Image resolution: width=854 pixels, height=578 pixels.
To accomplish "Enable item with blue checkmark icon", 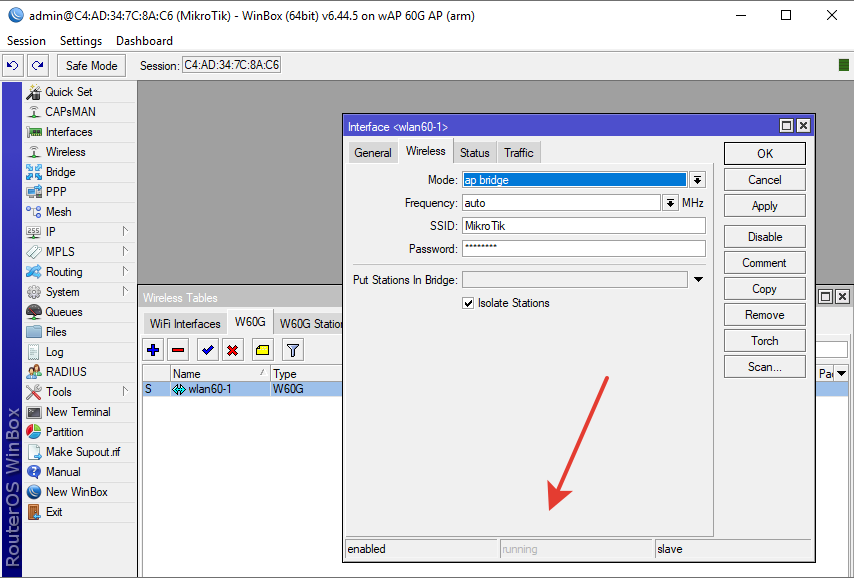I will [x=208, y=350].
